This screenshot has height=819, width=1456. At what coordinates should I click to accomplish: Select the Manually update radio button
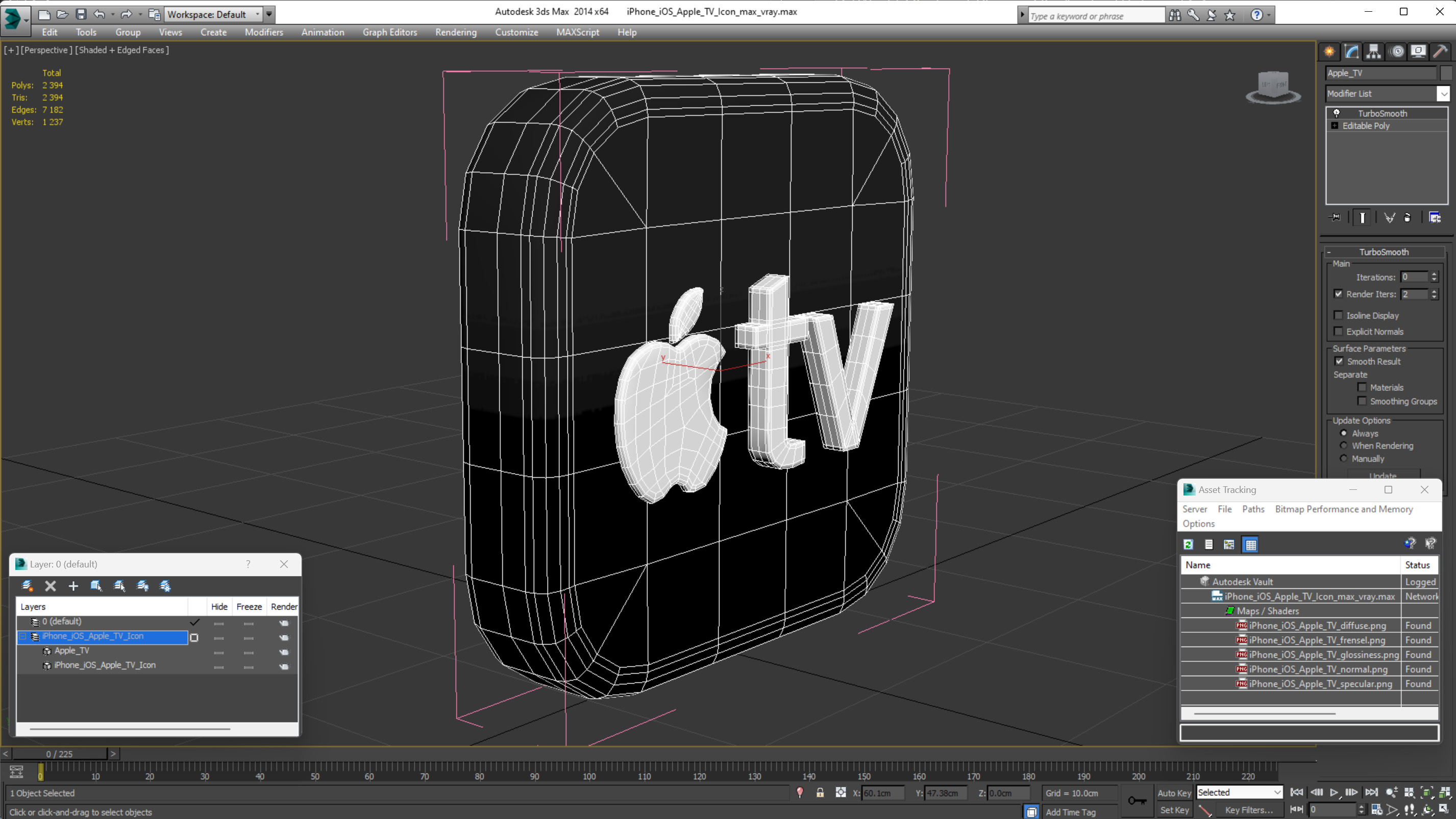tap(1344, 458)
